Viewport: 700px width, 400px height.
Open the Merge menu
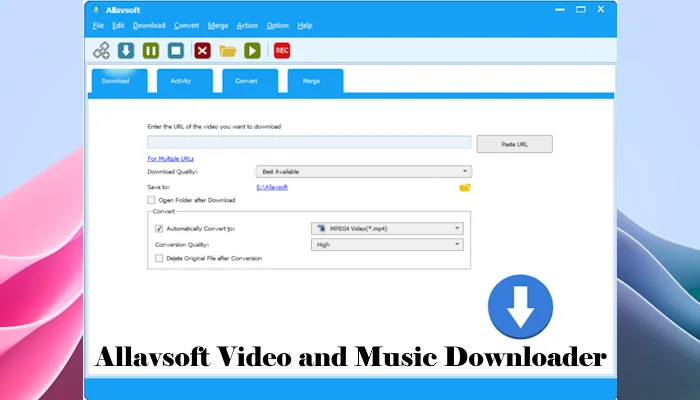click(x=218, y=25)
